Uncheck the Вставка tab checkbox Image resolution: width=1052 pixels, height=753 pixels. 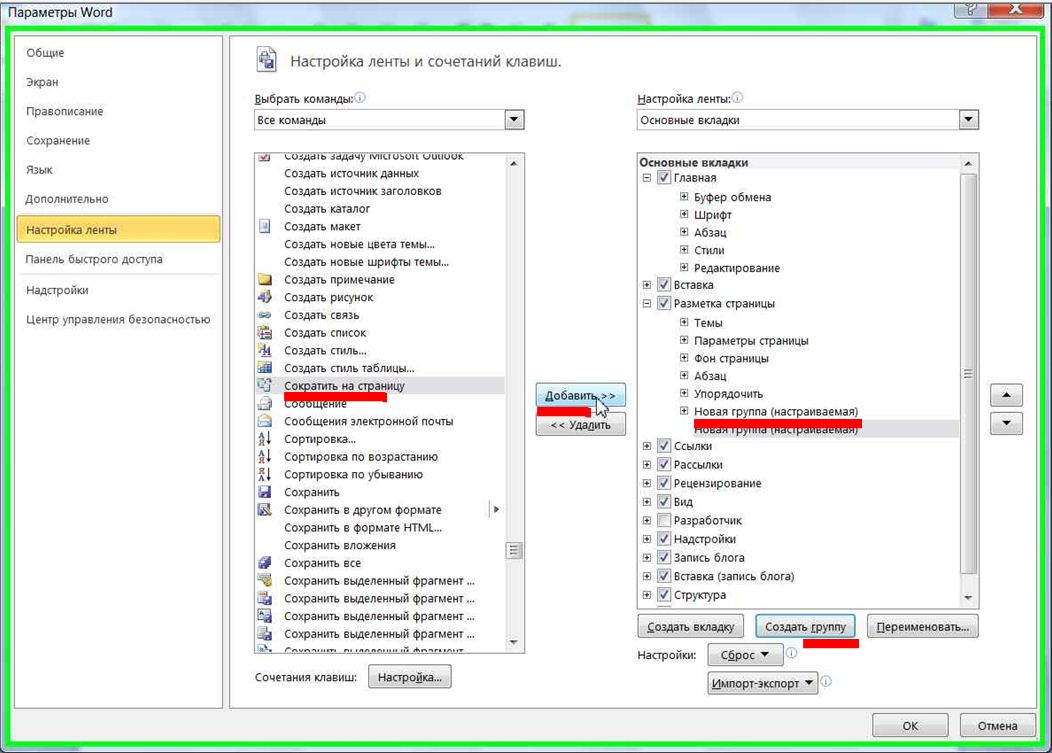(x=664, y=285)
